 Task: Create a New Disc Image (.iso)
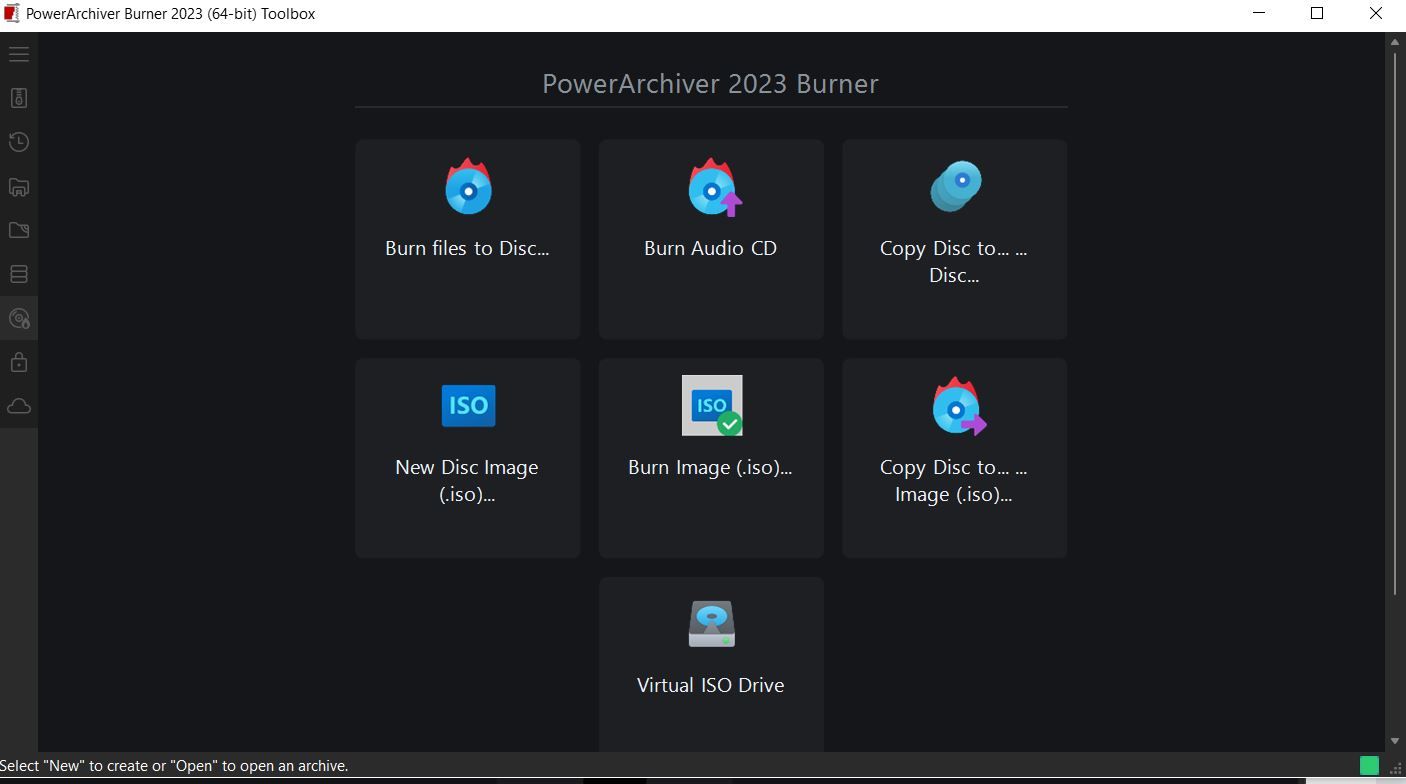point(467,458)
